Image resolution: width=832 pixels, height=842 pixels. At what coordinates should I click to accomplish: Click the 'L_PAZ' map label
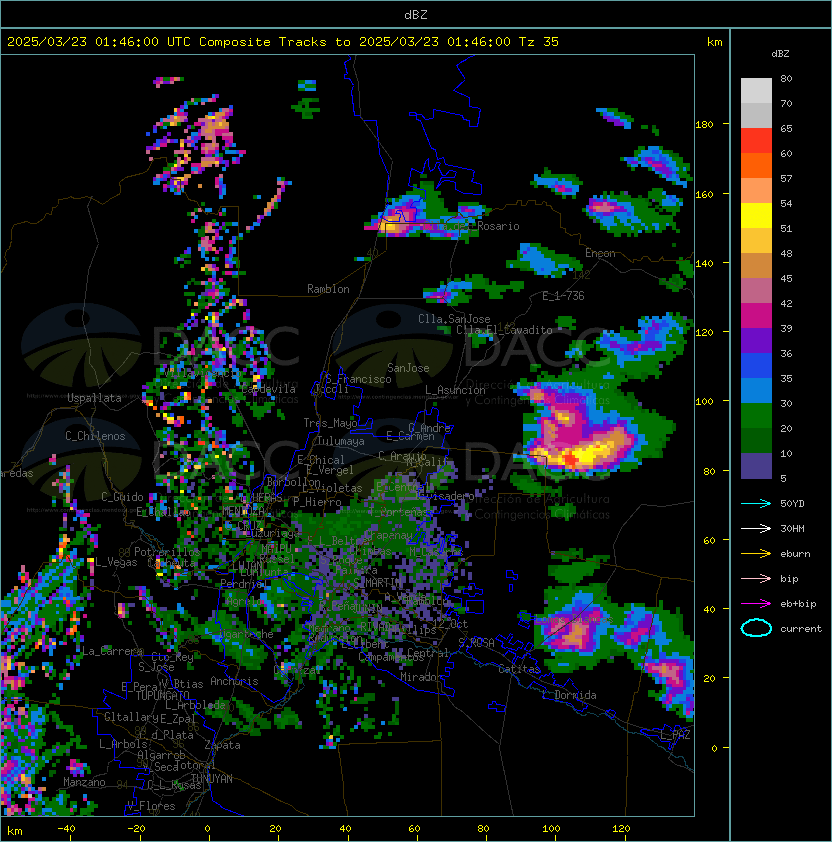tap(675, 735)
